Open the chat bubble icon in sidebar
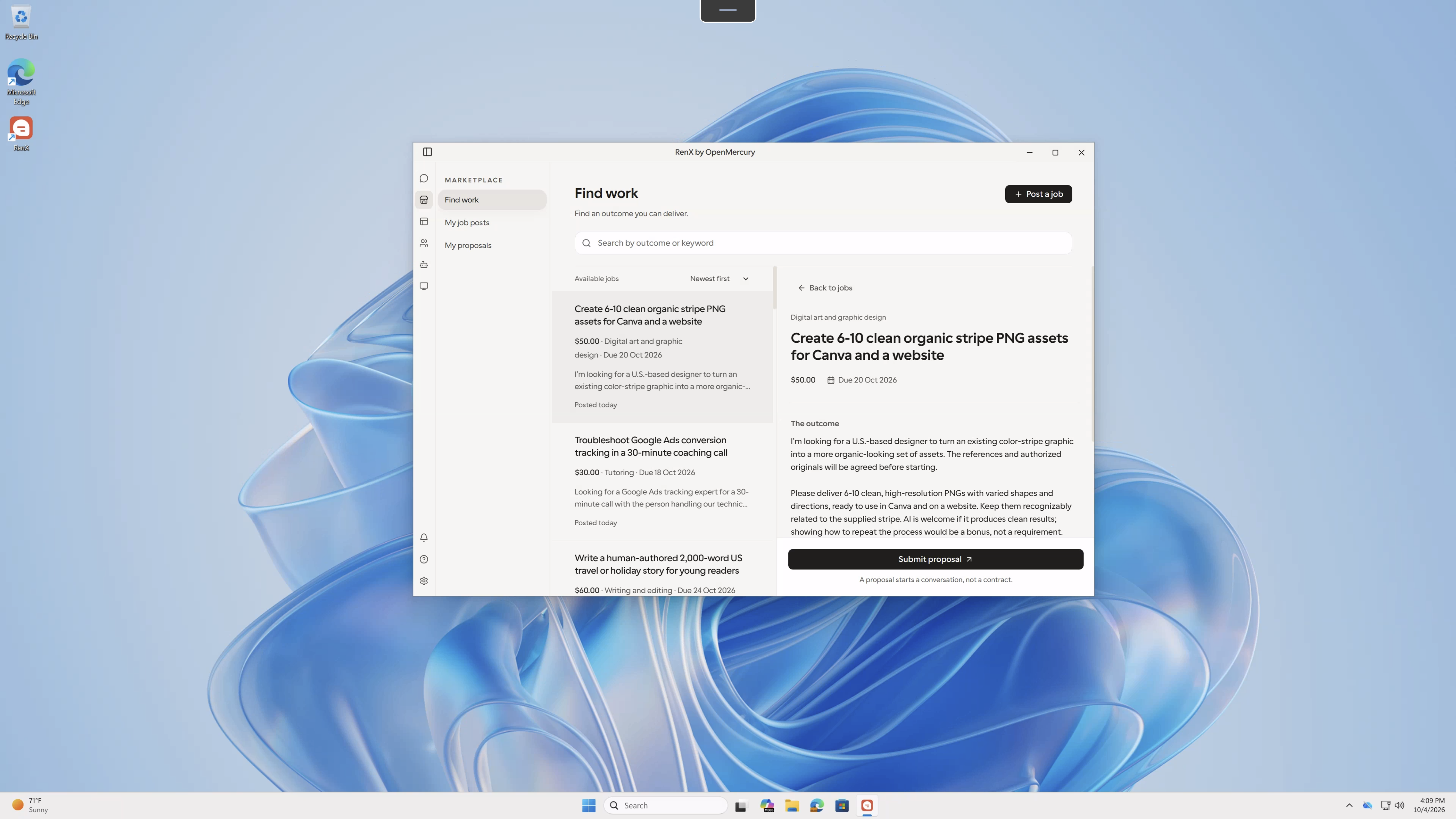1456x819 pixels. 424,179
